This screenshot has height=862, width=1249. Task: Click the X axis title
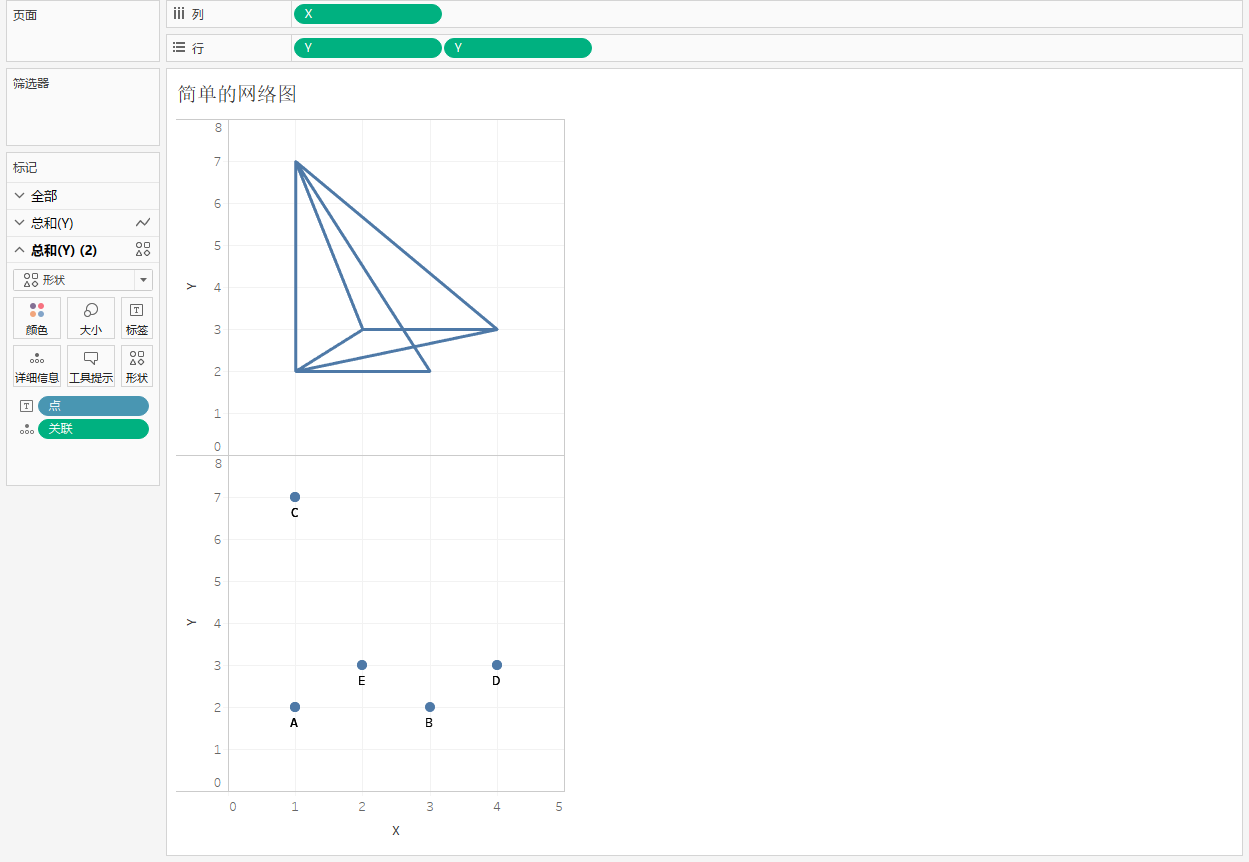point(396,831)
